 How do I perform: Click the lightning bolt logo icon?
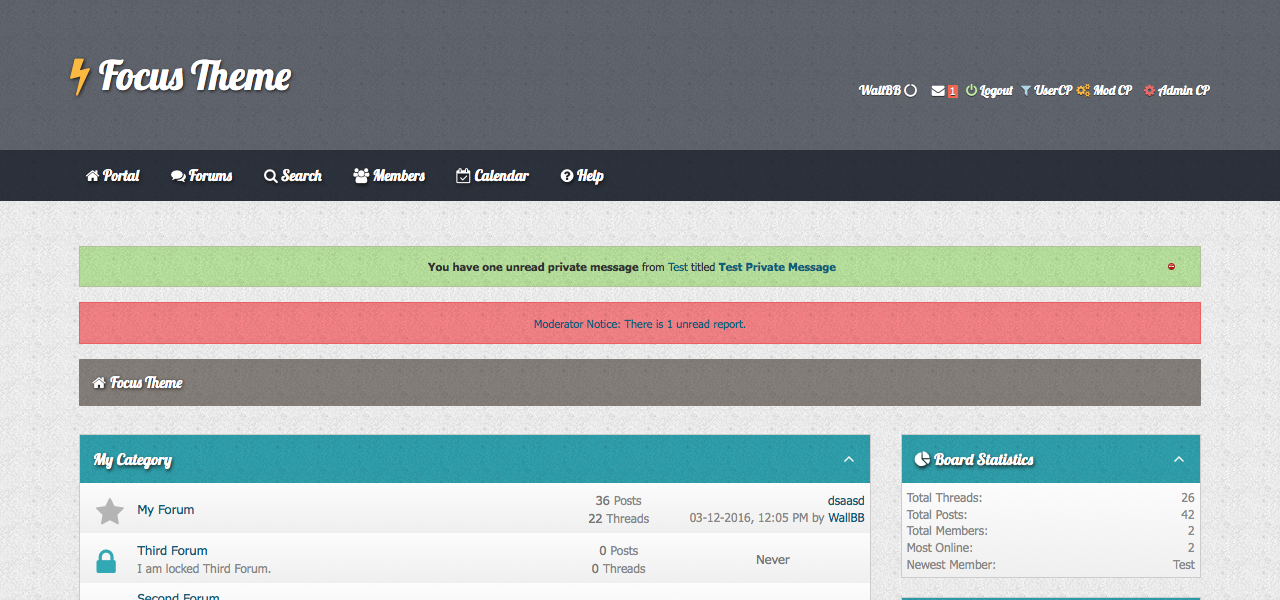click(79, 77)
